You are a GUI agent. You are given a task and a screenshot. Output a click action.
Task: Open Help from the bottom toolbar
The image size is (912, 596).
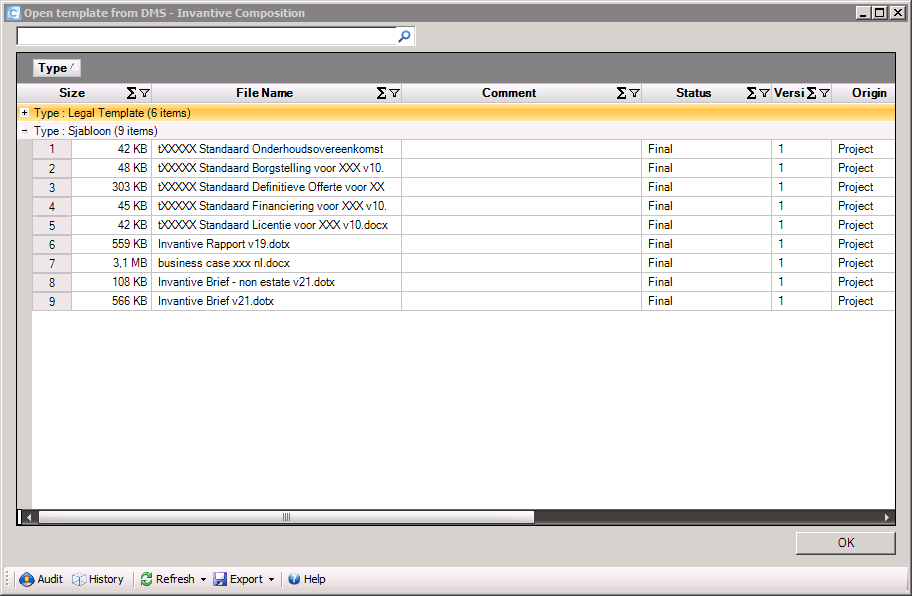[307, 579]
